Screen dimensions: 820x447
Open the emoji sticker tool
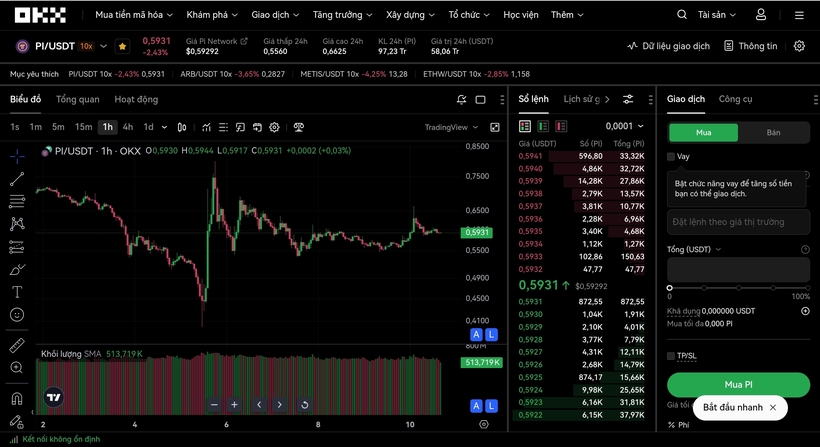coord(17,315)
